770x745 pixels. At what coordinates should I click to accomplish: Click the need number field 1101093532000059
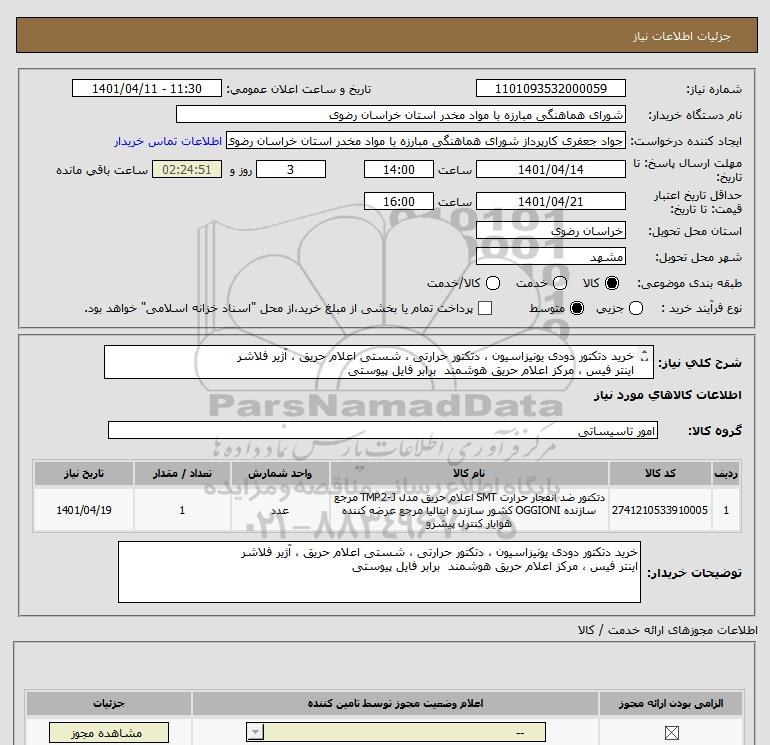click(x=550, y=88)
